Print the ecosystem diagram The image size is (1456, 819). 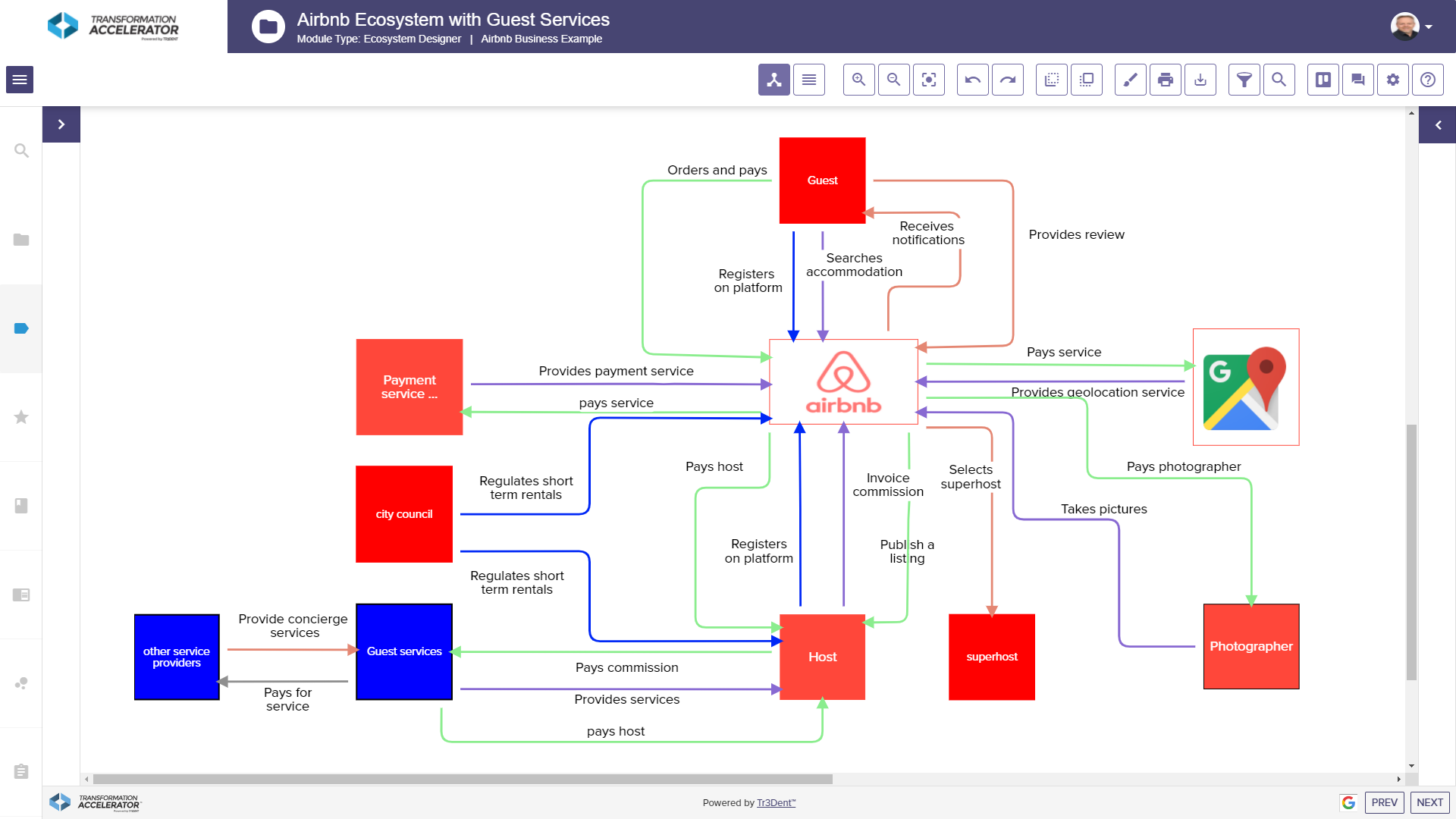[1165, 80]
